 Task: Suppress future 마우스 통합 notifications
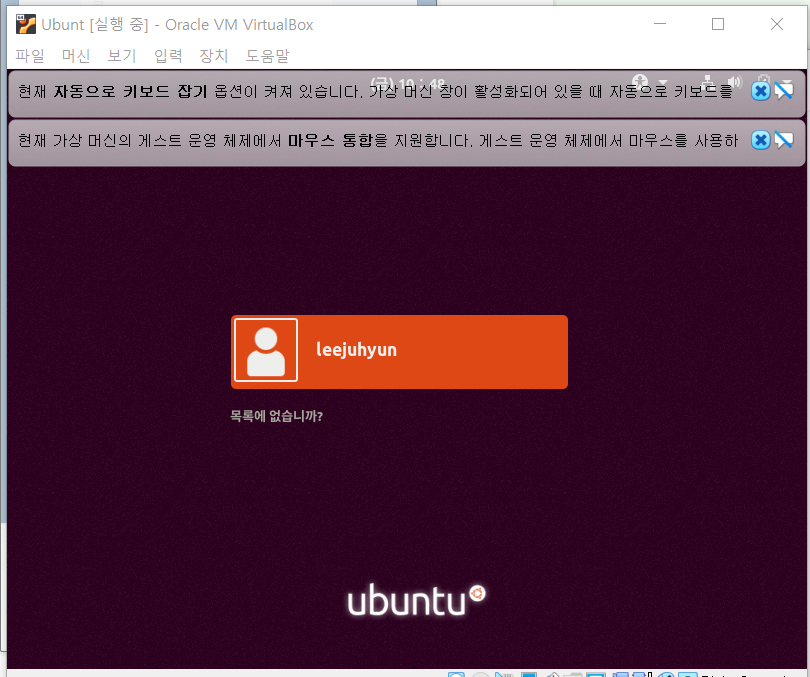pyautogui.click(x=784, y=140)
